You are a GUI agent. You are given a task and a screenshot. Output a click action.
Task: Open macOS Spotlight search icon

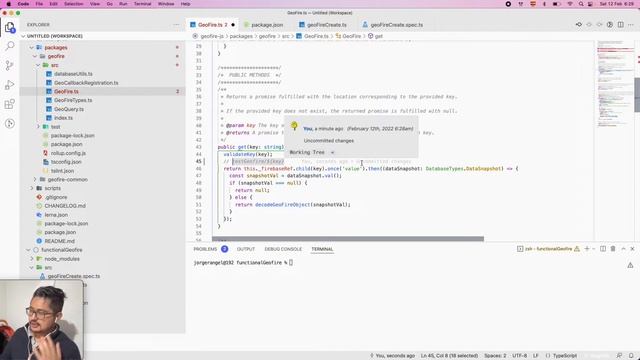[581, 4]
